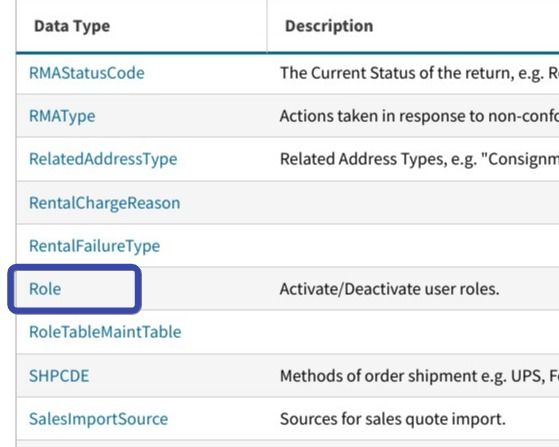Screen dimensions: 559x447
Task: Open the RoleTableMaintTable link
Action: tap(105, 332)
